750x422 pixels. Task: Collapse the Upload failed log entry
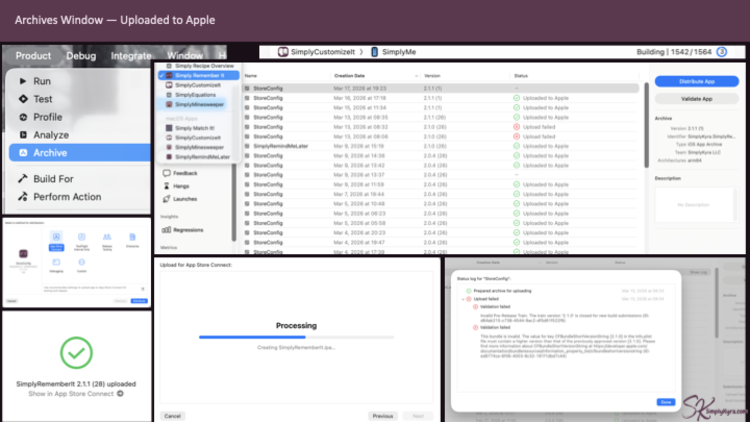463,299
